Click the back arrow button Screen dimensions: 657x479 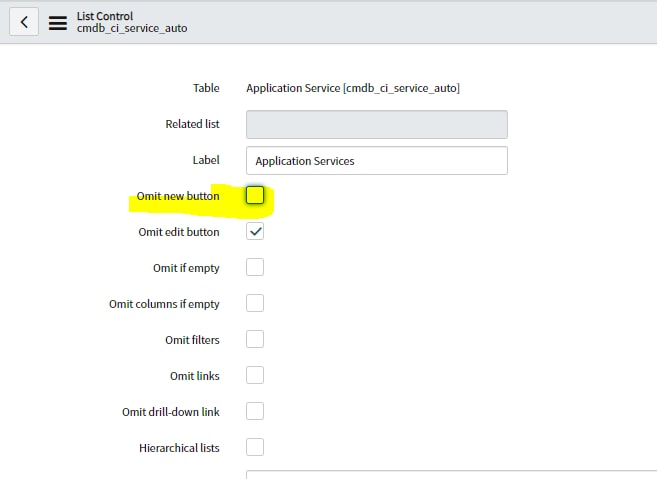coord(24,21)
